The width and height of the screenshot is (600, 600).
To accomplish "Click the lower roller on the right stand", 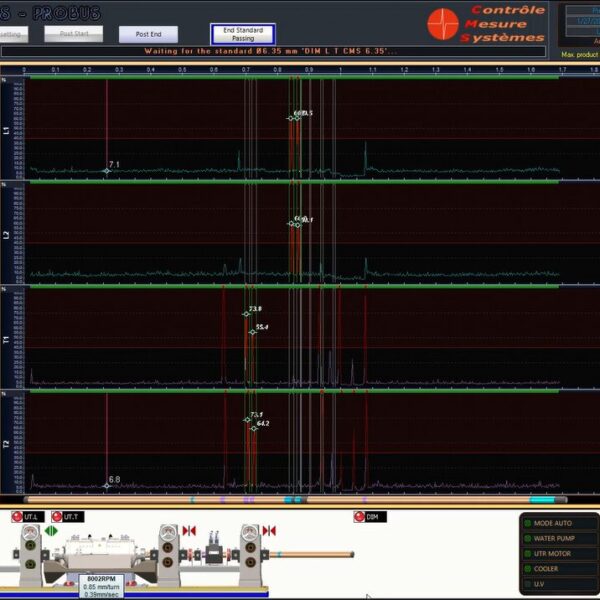I will click(250, 562).
